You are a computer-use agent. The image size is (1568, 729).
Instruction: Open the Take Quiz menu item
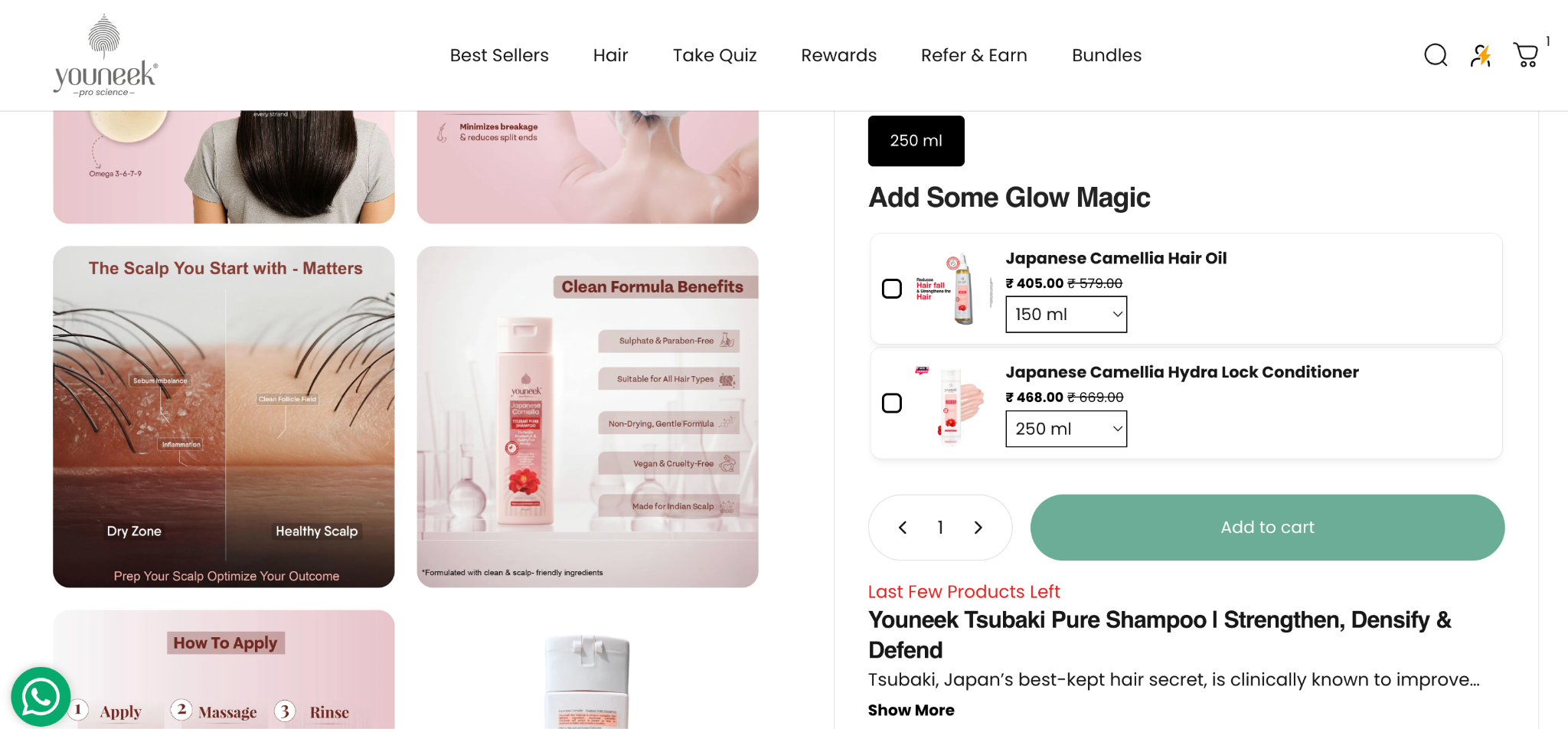pos(714,55)
